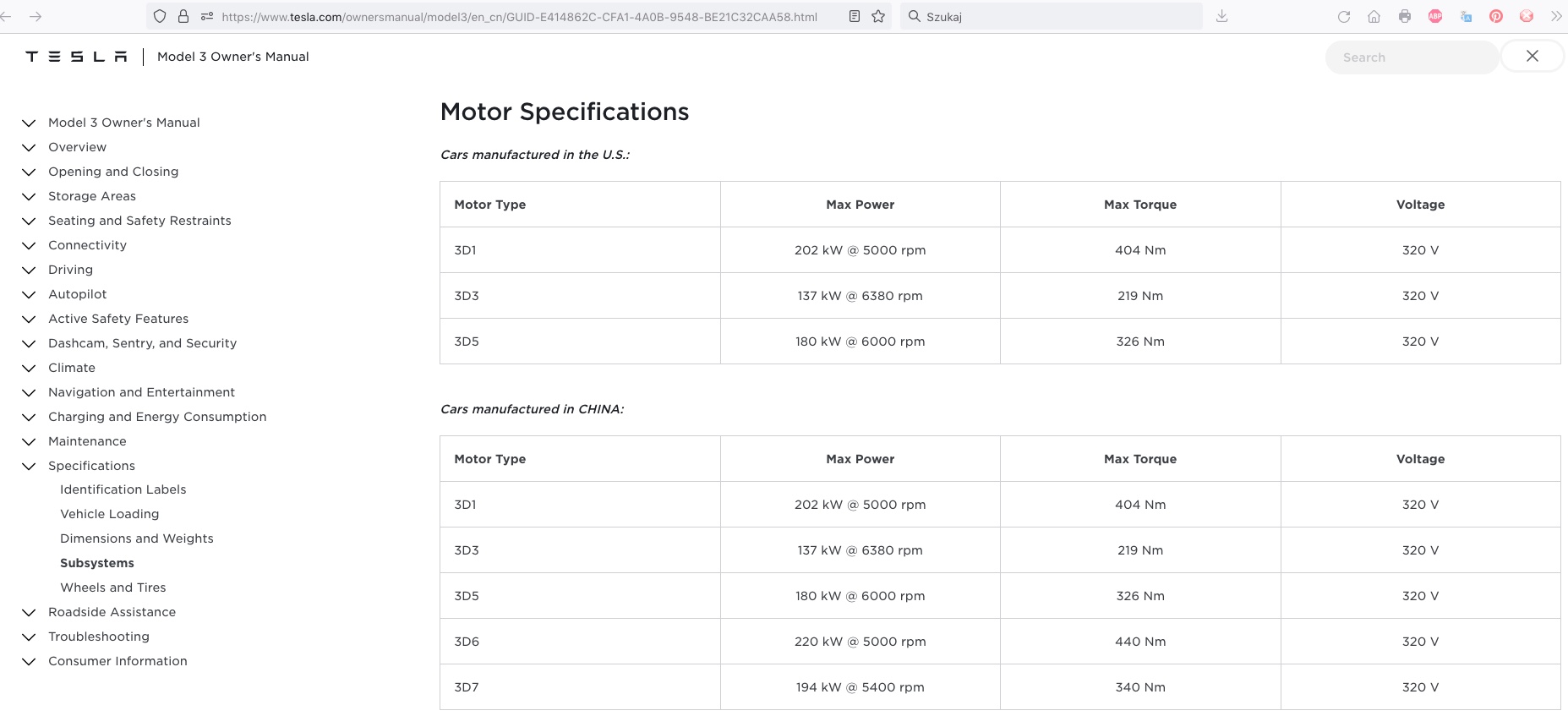1568x727 pixels.
Task: Expand the Climate chevron
Action: pyautogui.click(x=29, y=368)
